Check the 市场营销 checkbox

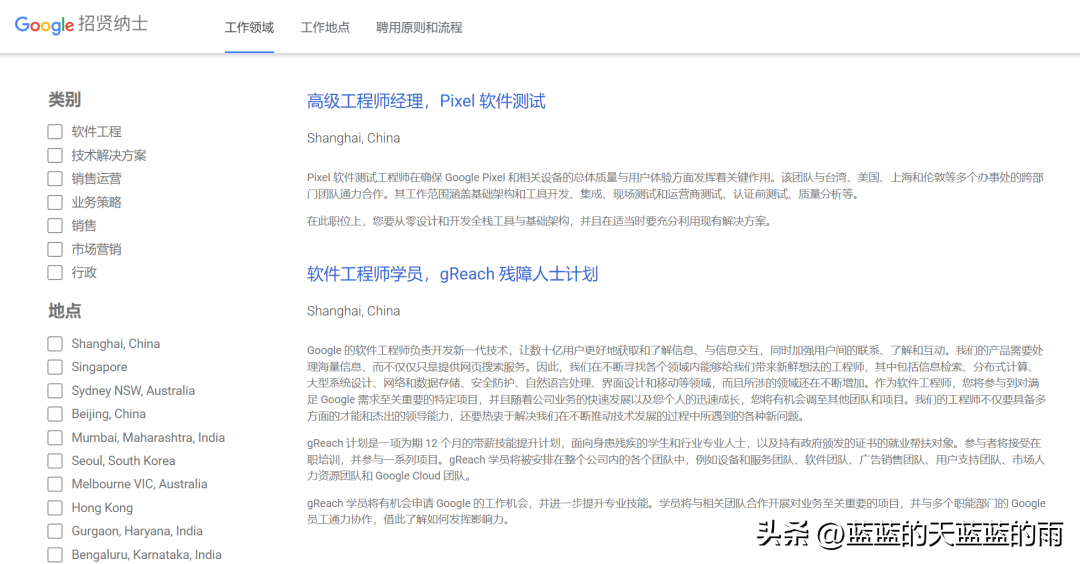click(55, 249)
